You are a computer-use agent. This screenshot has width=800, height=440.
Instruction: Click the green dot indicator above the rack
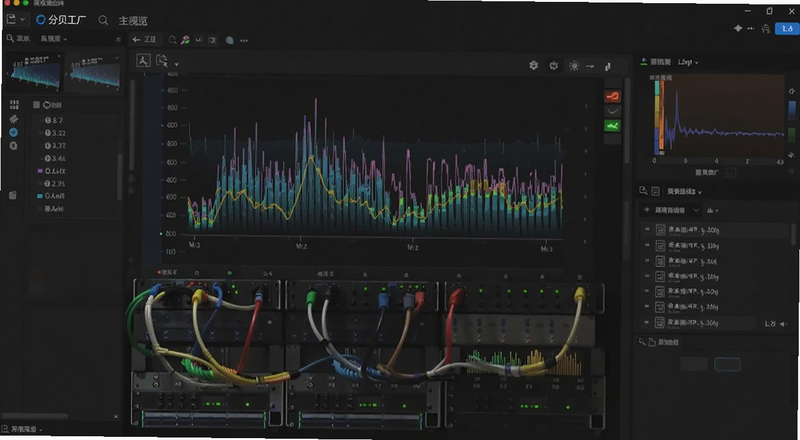pyautogui.click(x=230, y=274)
